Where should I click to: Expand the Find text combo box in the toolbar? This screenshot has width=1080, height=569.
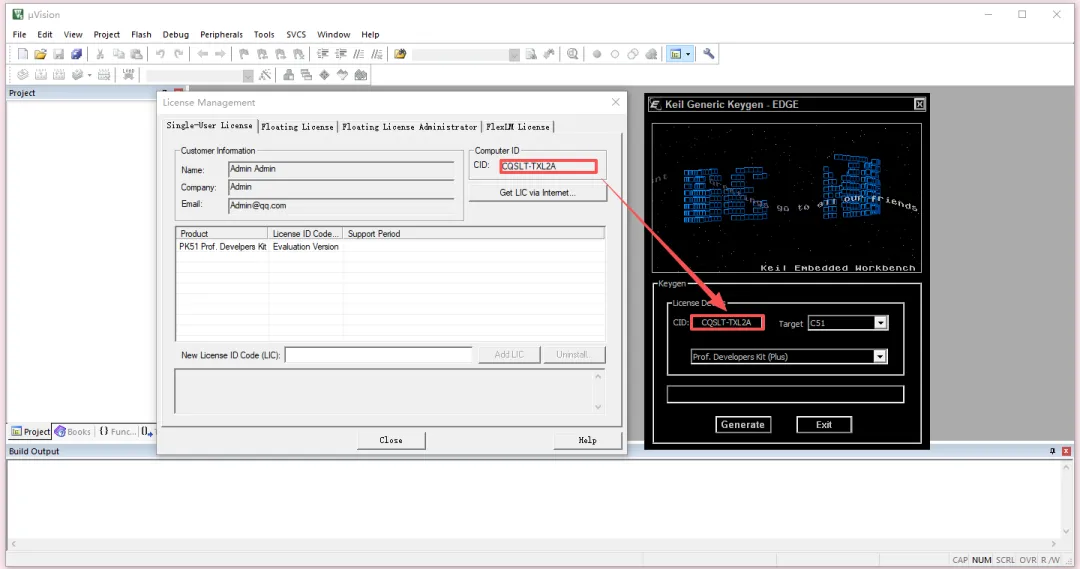(514, 54)
